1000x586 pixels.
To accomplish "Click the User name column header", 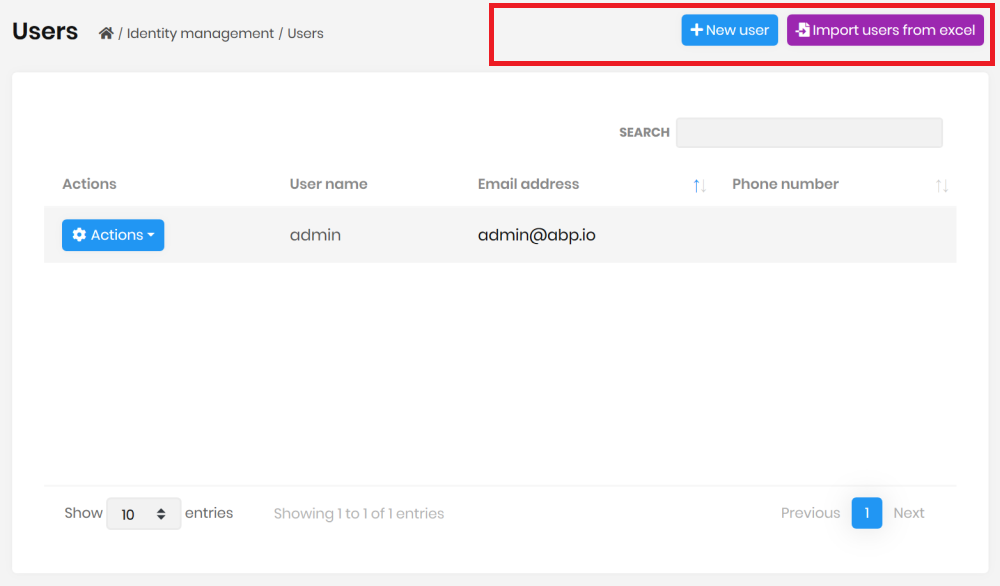I will tap(328, 184).
